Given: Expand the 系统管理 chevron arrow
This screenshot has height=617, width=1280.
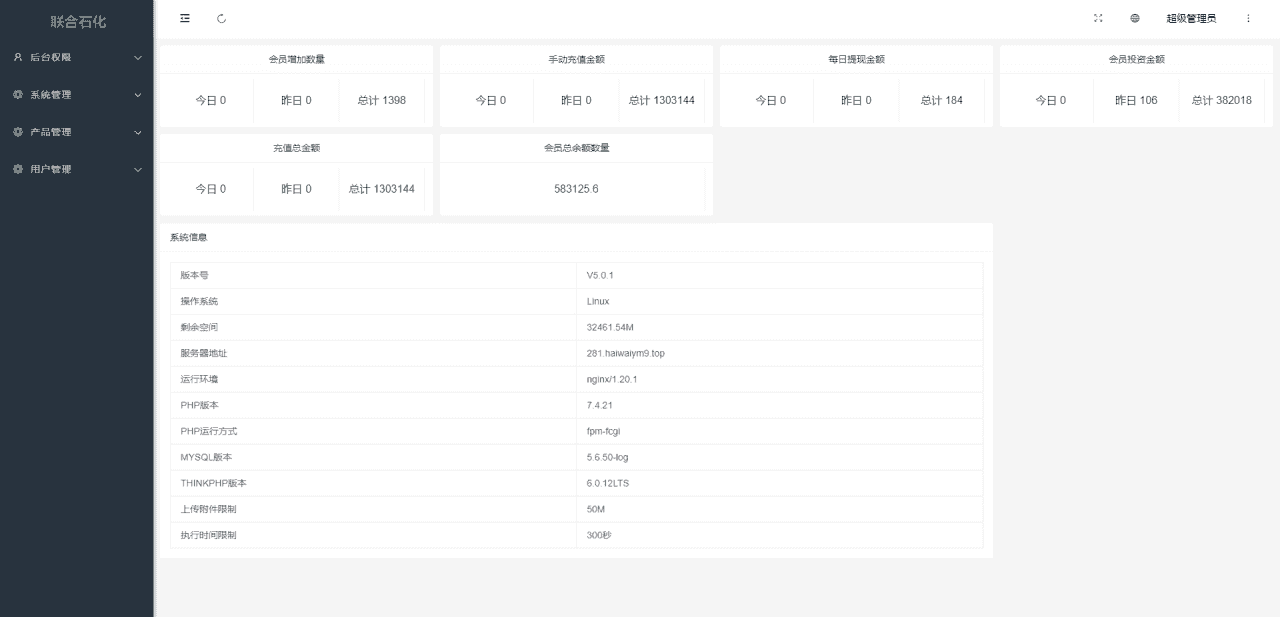Looking at the screenshot, I should [x=138, y=95].
